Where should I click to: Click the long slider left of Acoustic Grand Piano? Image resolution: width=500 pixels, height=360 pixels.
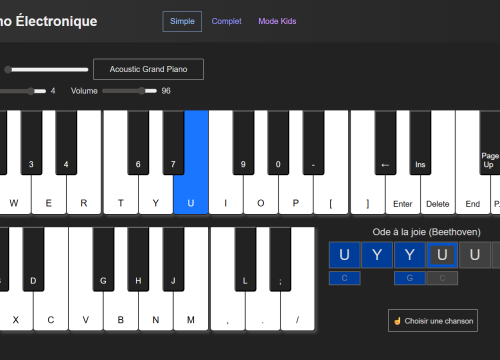coord(46,70)
